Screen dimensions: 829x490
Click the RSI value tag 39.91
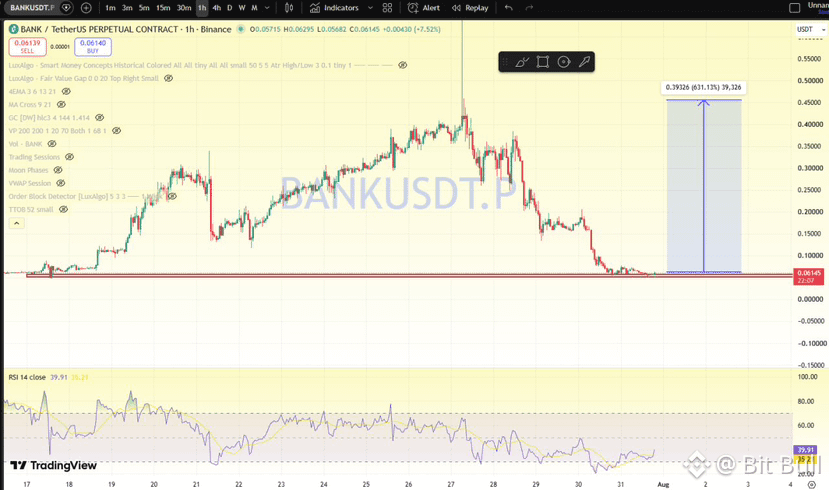(x=806, y=450)
